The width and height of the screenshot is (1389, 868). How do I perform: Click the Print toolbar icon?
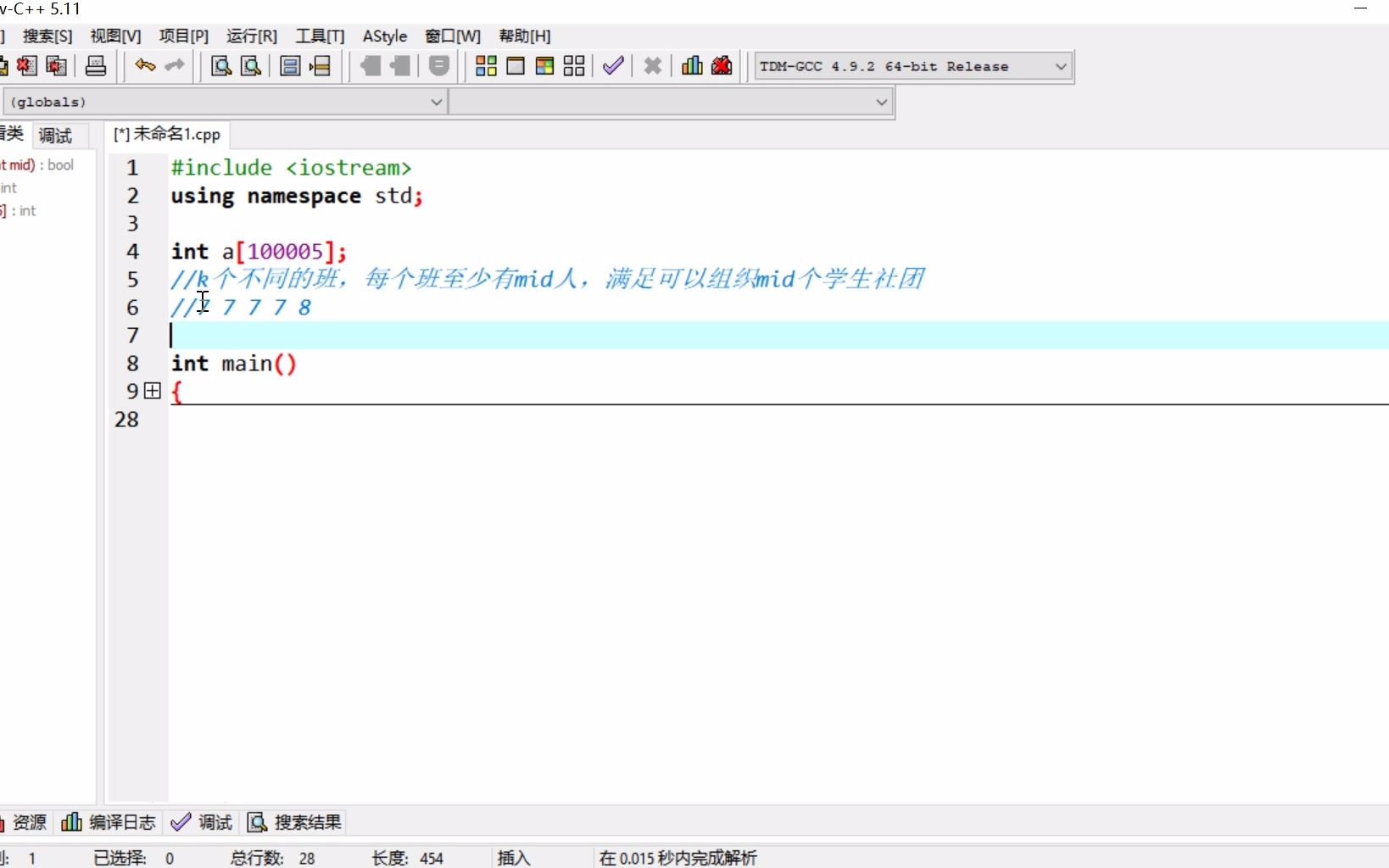tap(96, 66)
